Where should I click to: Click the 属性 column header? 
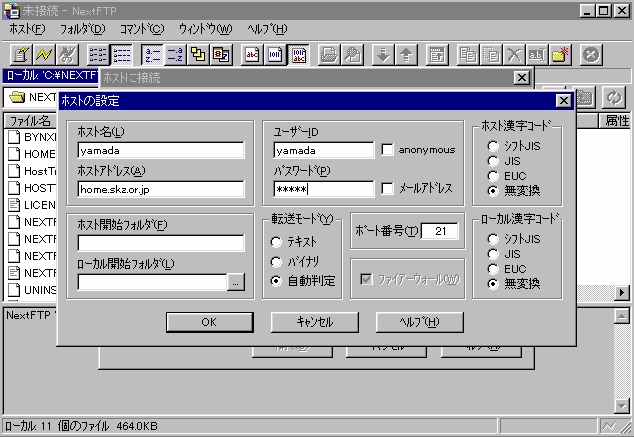click(x=615, y=120)
